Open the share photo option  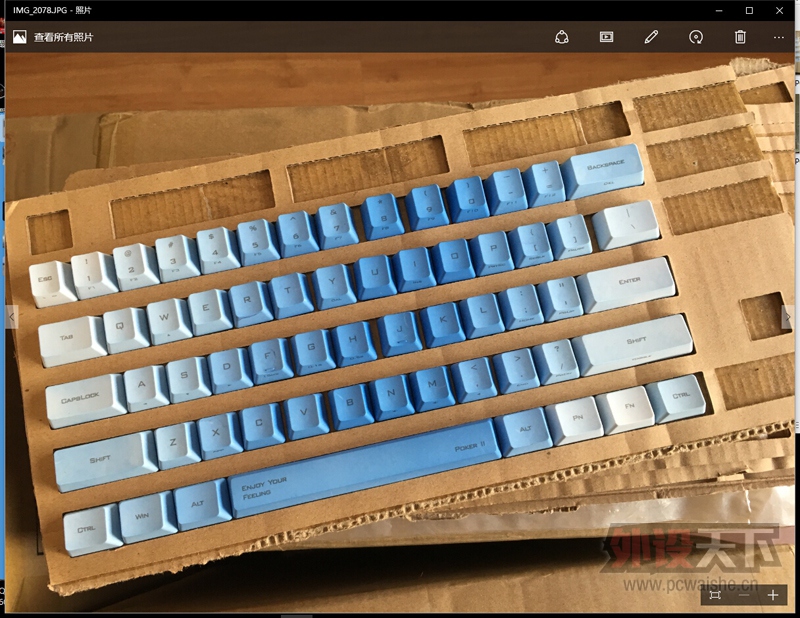pos(562,37)
